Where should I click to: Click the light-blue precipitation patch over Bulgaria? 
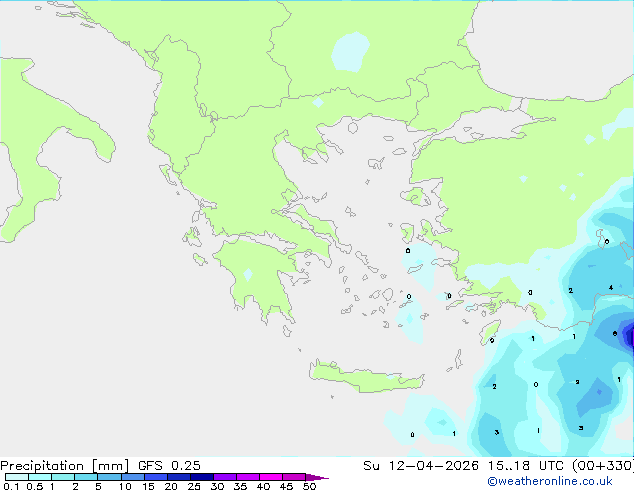click(x=350, y=52)
